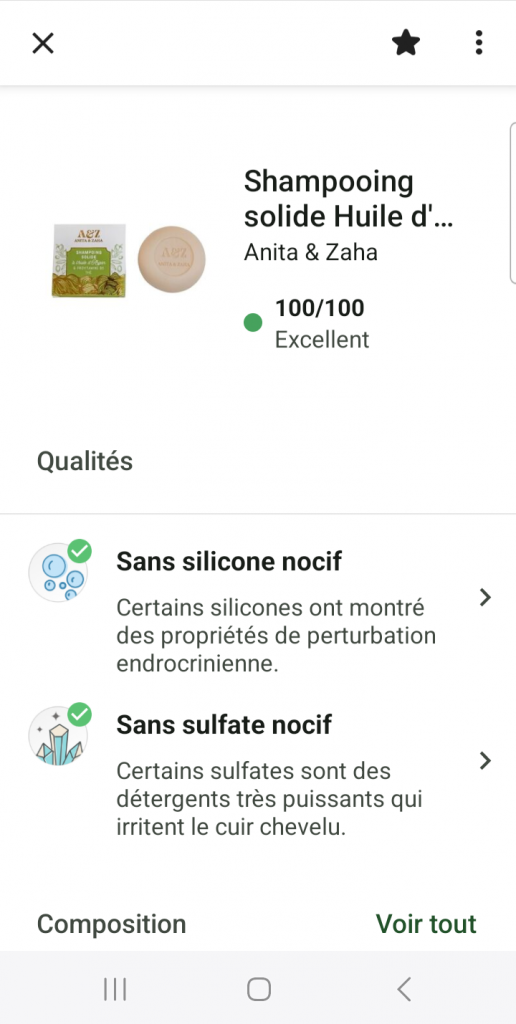This screenshot has height=1024, width=516.
Task: Tap the green shampoo box product image
Action: 89,261
